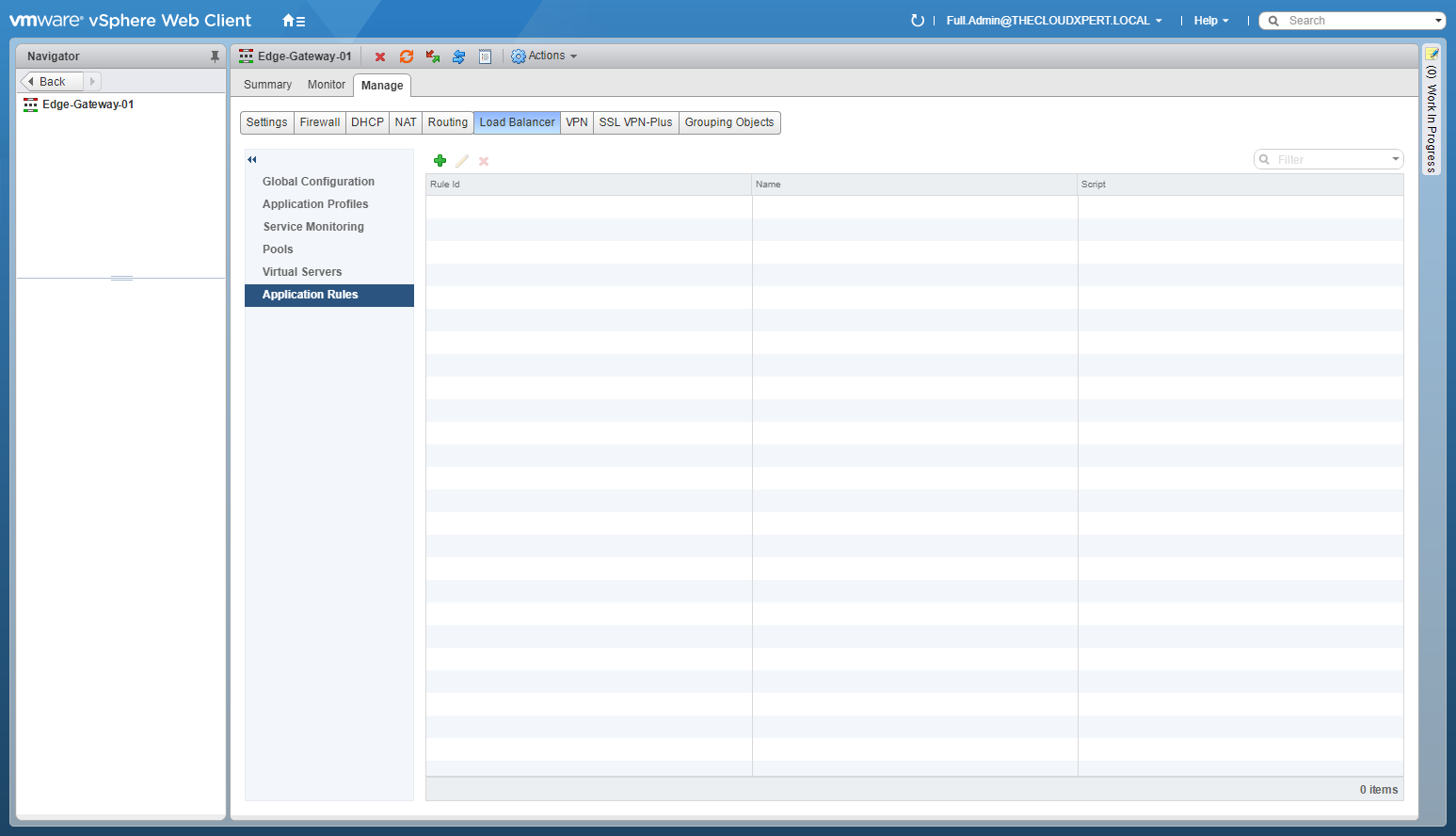Select Edge-Gateway-01 in Navigator tree
Screen dimensions: 1456x836
88,104
